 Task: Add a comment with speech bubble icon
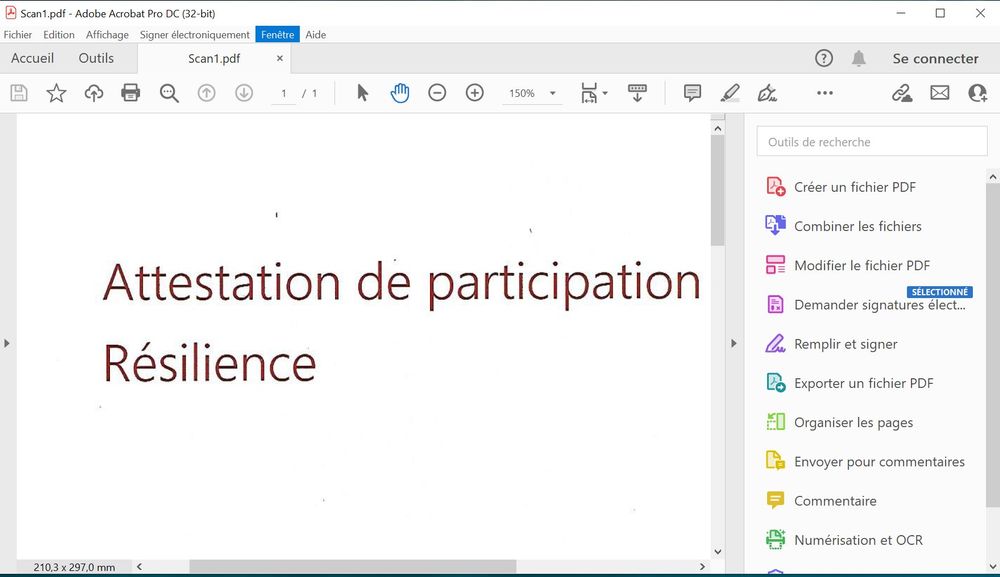tap(692, 93)
